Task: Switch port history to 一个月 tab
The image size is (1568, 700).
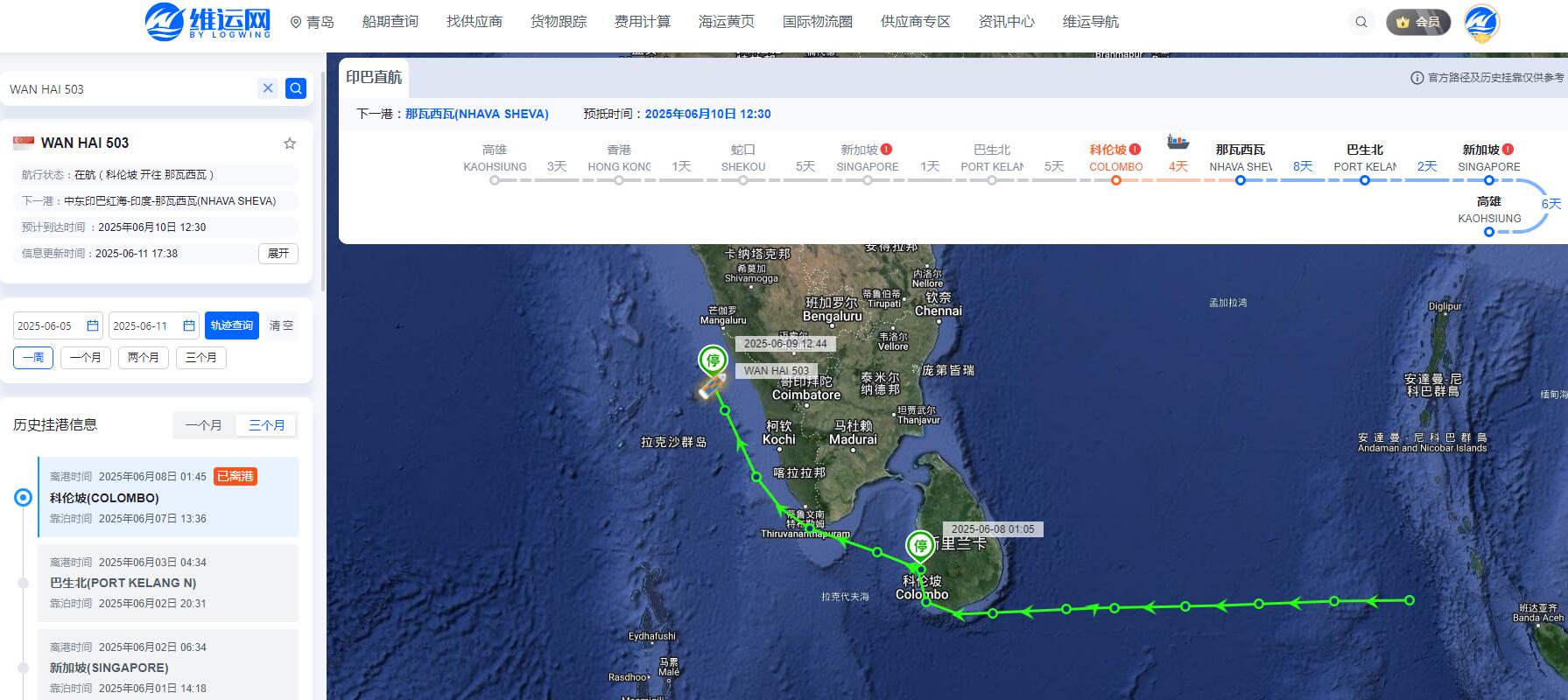Action: click(x=204, y=425)
